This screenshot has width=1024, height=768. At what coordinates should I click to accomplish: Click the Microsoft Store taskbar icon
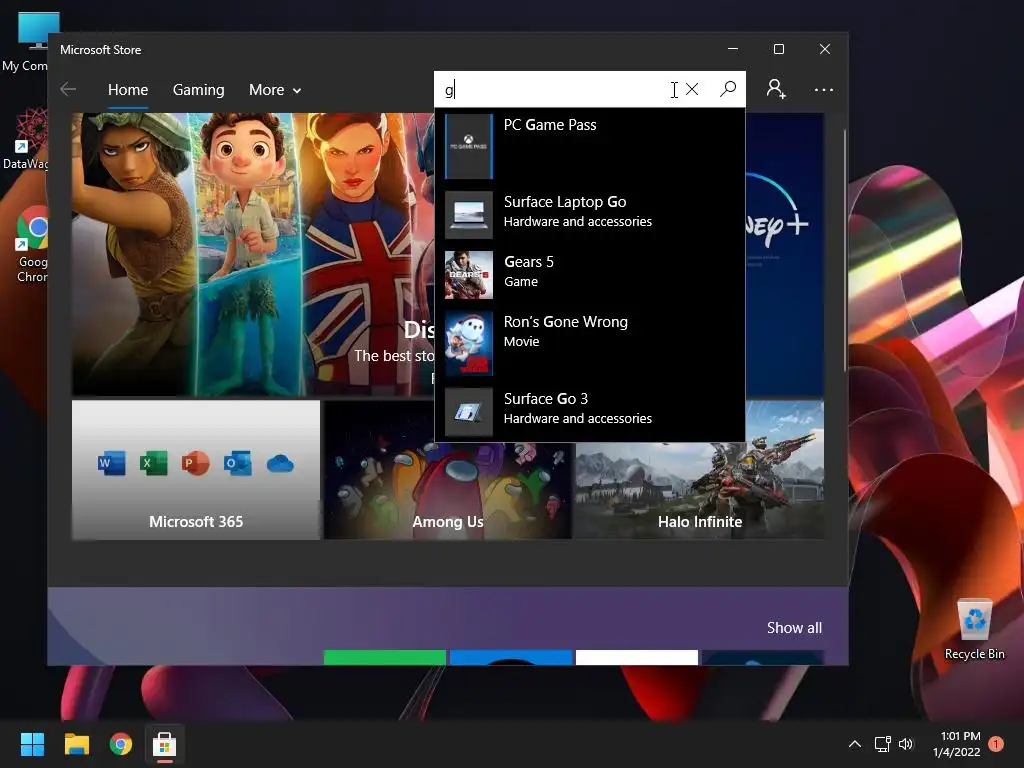(x=165, y=744)
